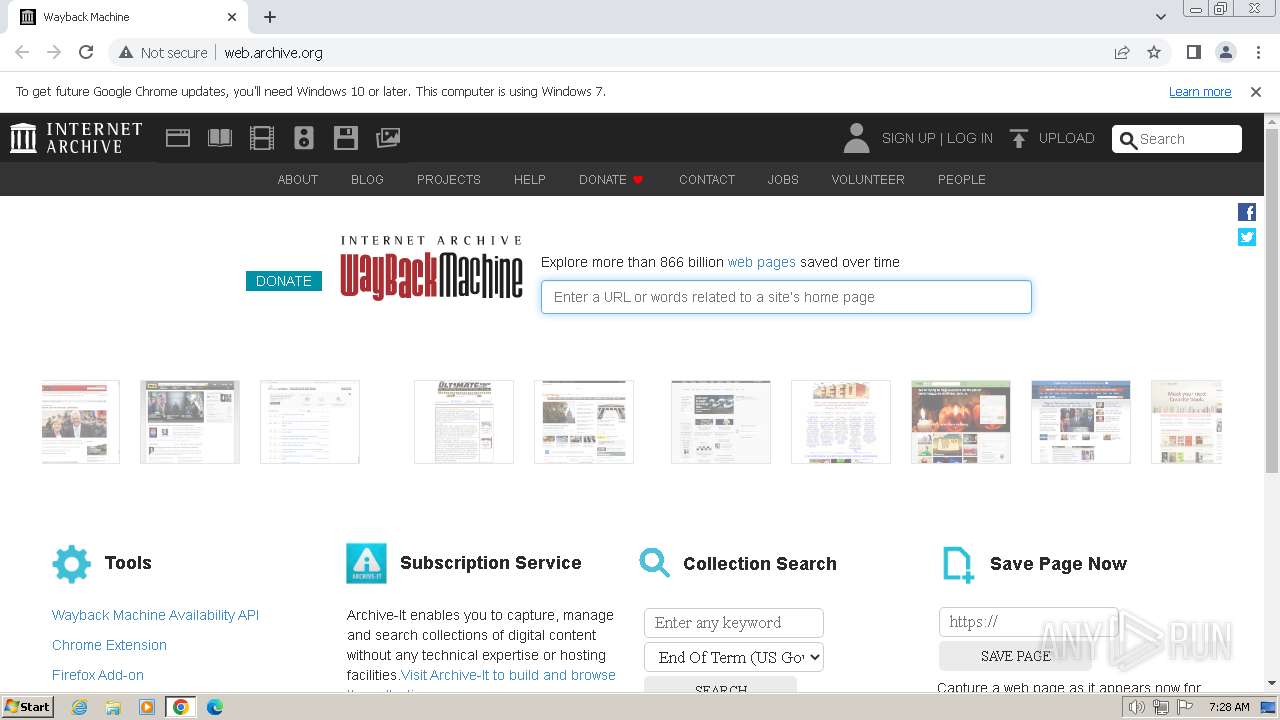Open the 'web pages' link
This screenshot has width=1280, height=720.
pos(762,262)
